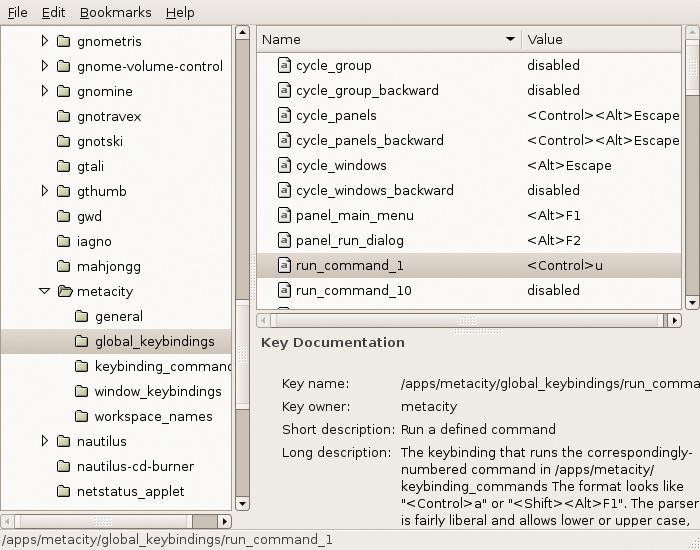
Task: Expand the gnometris folder
Action: (x=45, y=41)
